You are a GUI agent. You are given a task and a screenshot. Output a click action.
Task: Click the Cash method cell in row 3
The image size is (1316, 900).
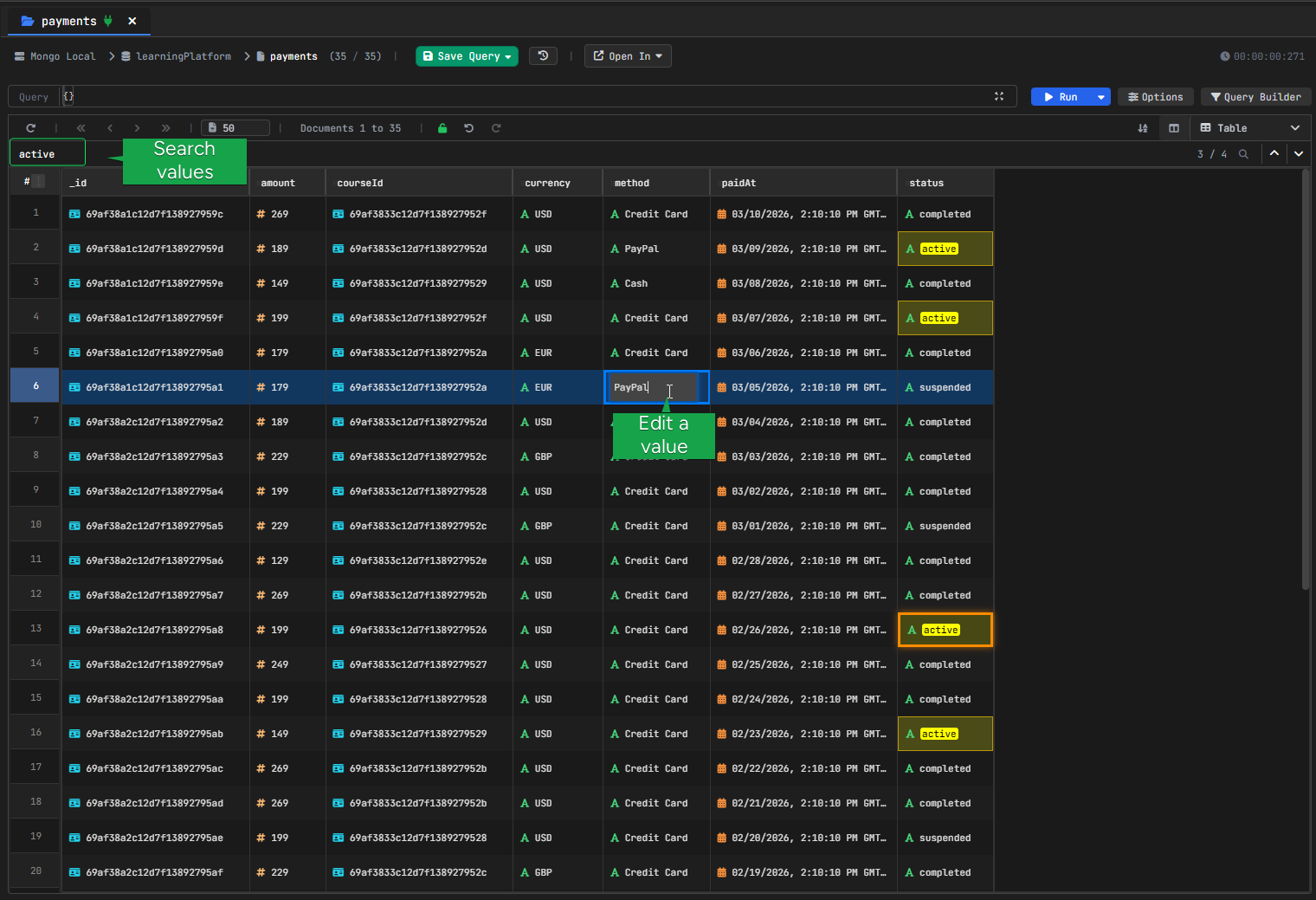[656, 283]
